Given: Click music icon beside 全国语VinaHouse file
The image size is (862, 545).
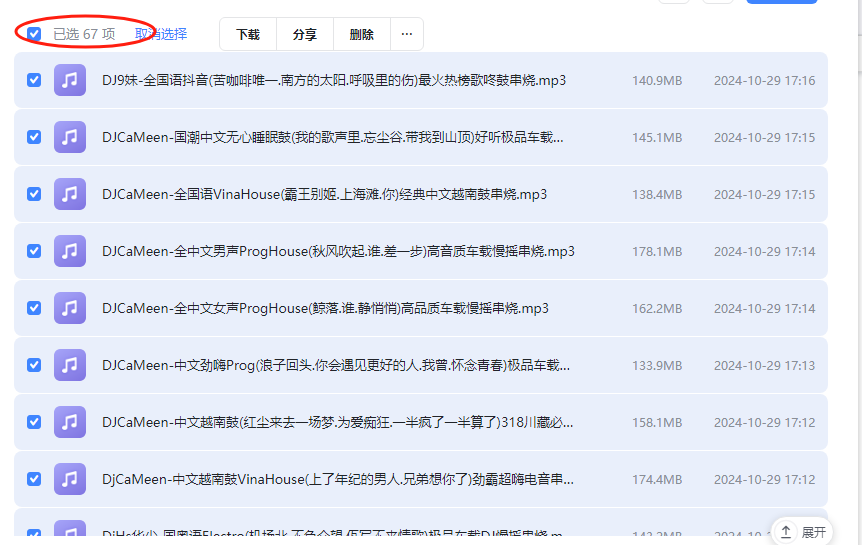Looking at the screenshot, I should coord(69,194).
